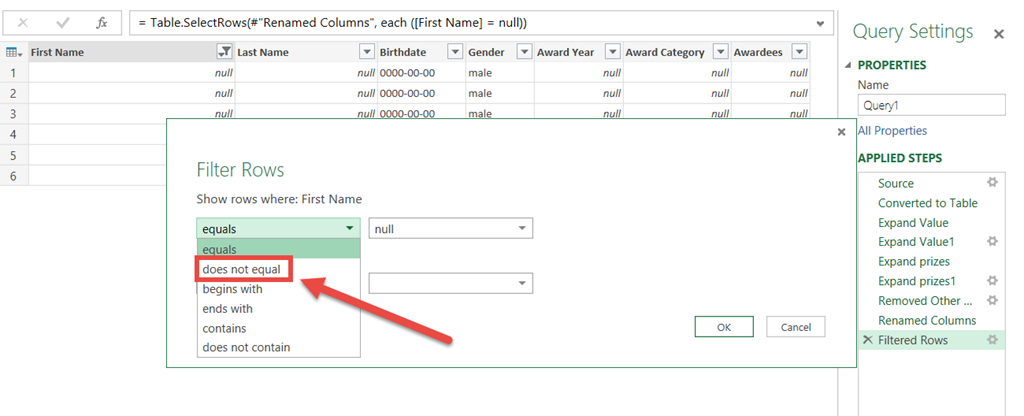
Task: Click the gear icon next to Expand prizes1
Action: pos(992,281)
